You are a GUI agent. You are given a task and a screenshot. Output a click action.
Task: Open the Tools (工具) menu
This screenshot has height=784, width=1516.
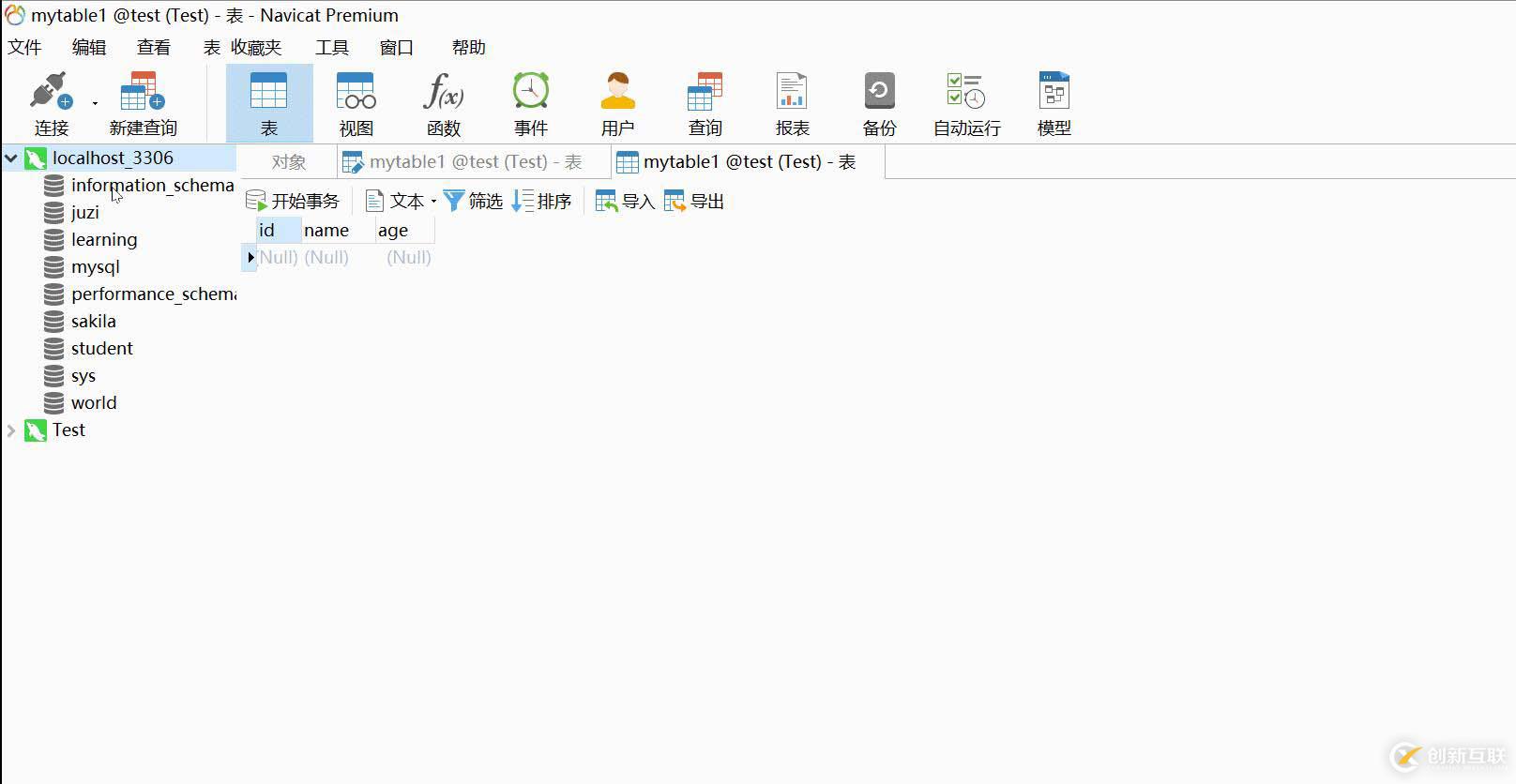[332, 47]
